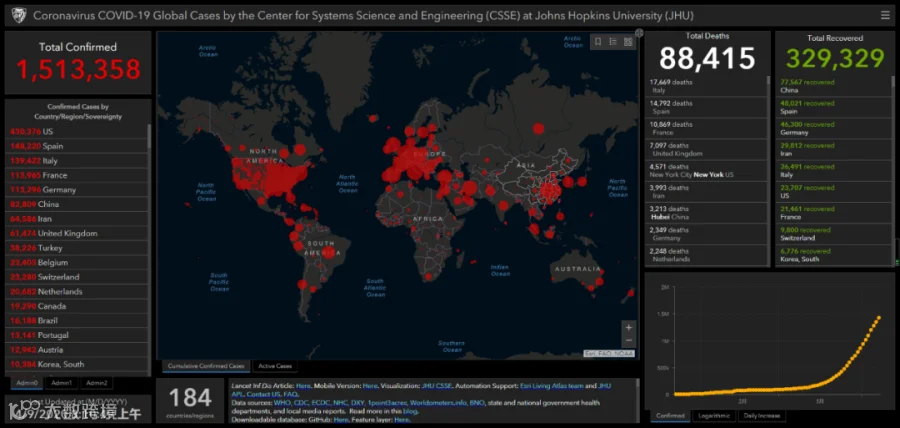
Task: Open the BNO link
Action: click(477, 403)
